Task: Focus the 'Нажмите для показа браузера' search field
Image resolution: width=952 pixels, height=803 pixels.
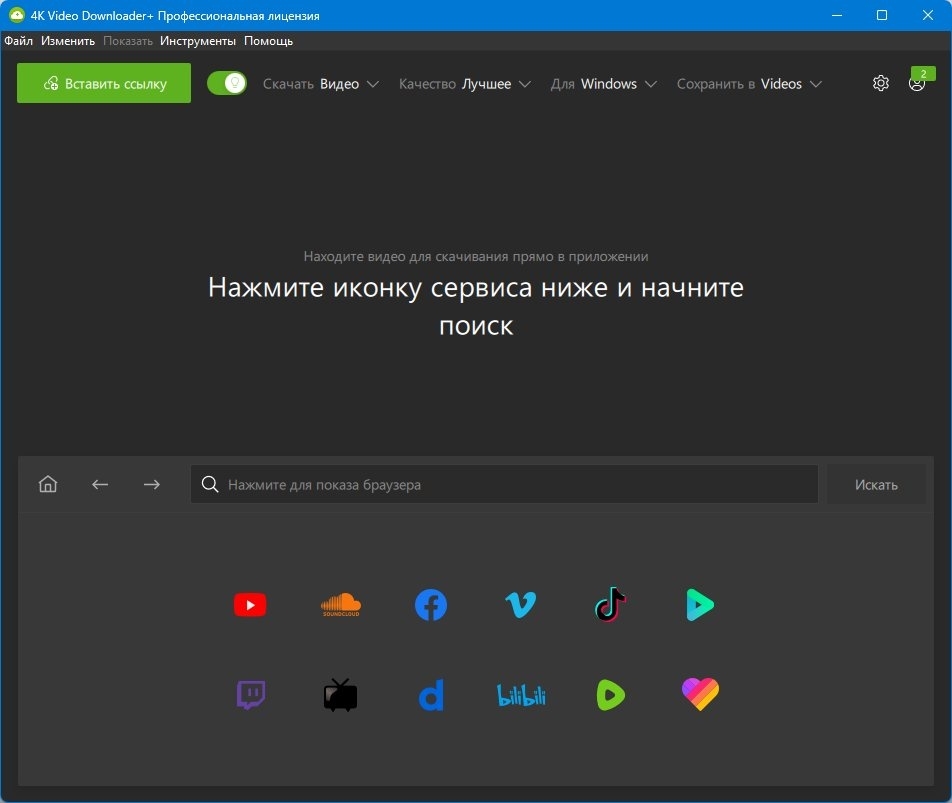Action: coord(504,484)
